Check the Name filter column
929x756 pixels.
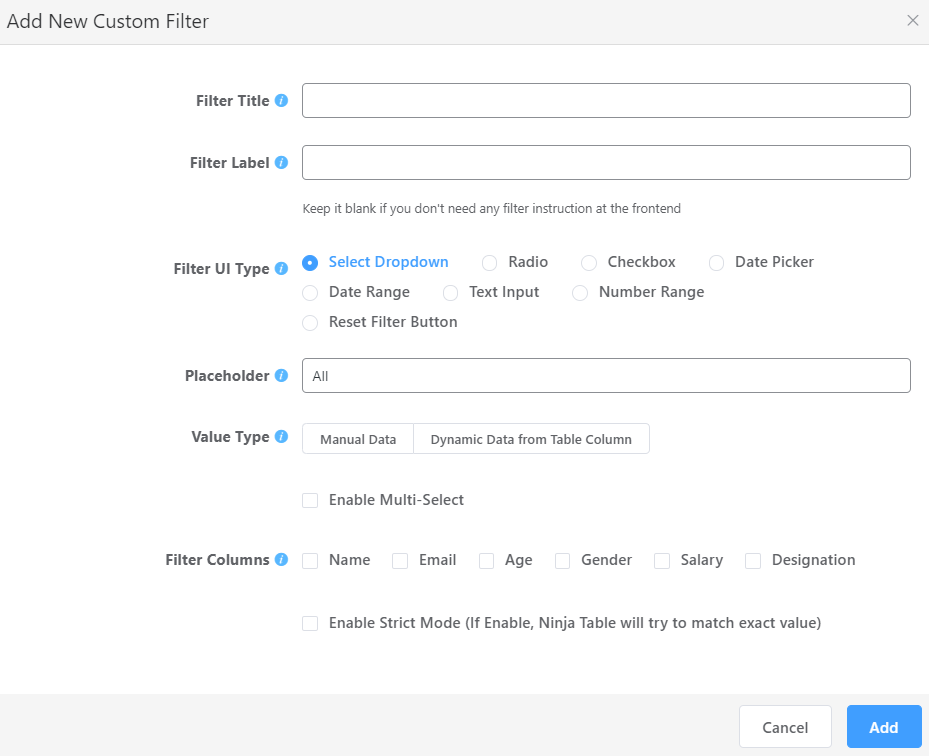tap(310, 561)
